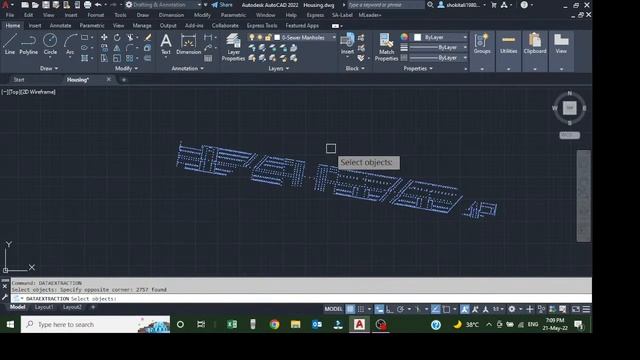Click the Scale tool icon

[x=117, y=58]
